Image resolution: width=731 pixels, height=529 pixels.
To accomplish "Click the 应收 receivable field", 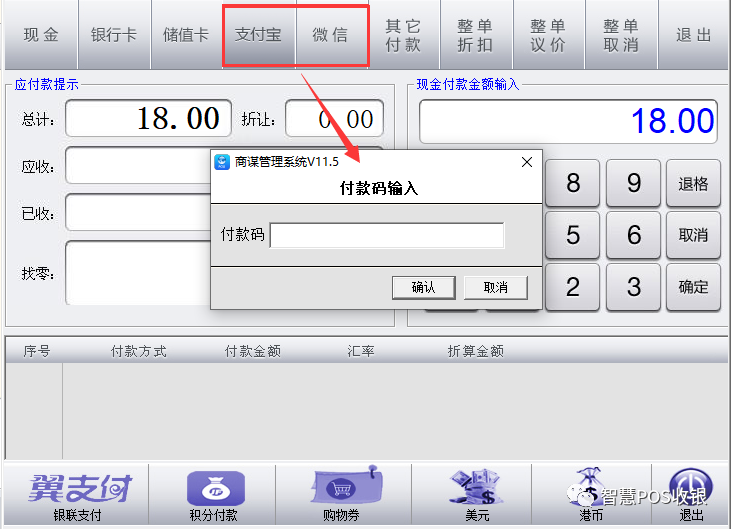I will pyautogui.click(x=138, y=165).
